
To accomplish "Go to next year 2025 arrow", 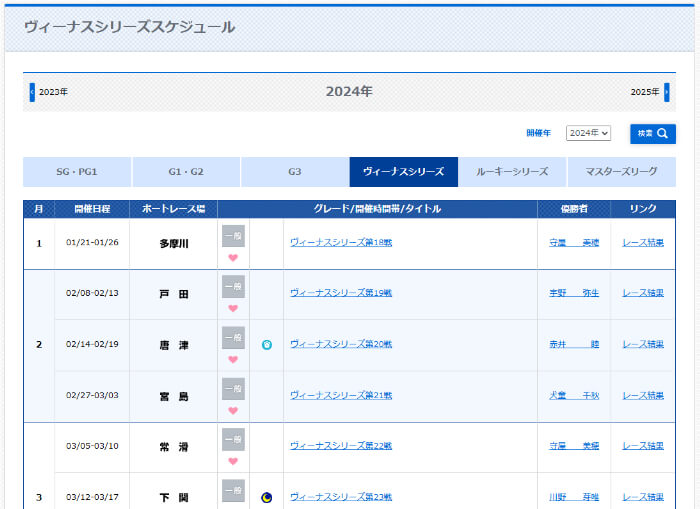I will [x=667, y=92].
